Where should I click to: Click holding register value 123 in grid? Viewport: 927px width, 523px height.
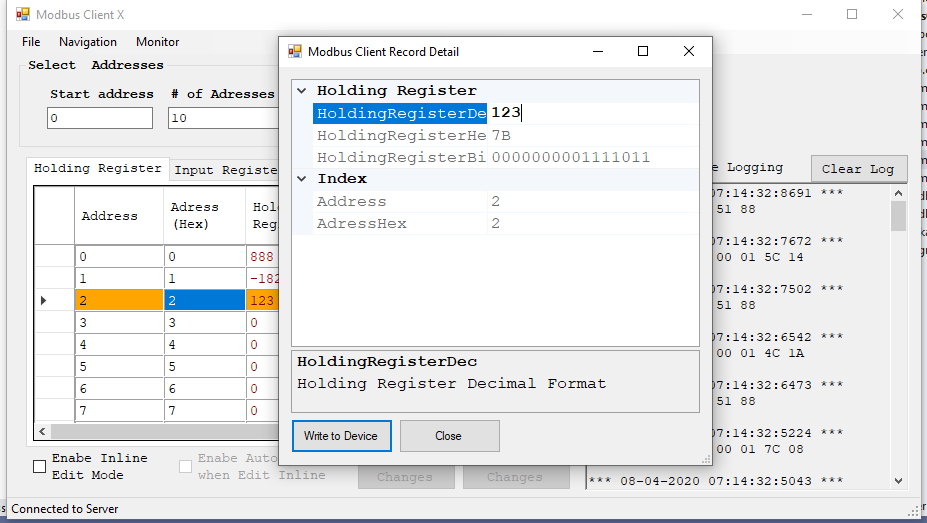[x=262, y=300]
